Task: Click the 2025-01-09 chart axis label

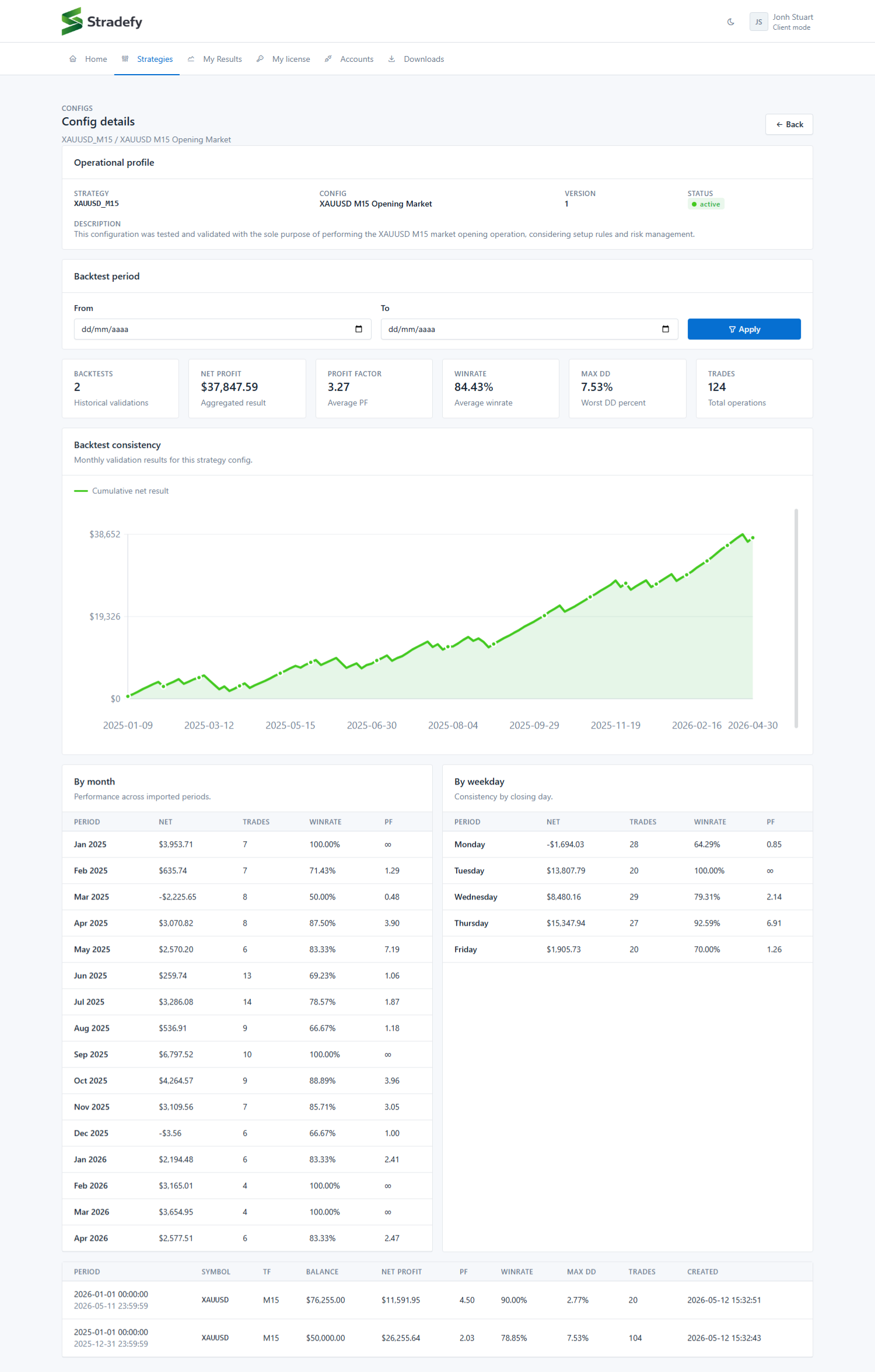Action: [128, 726]
